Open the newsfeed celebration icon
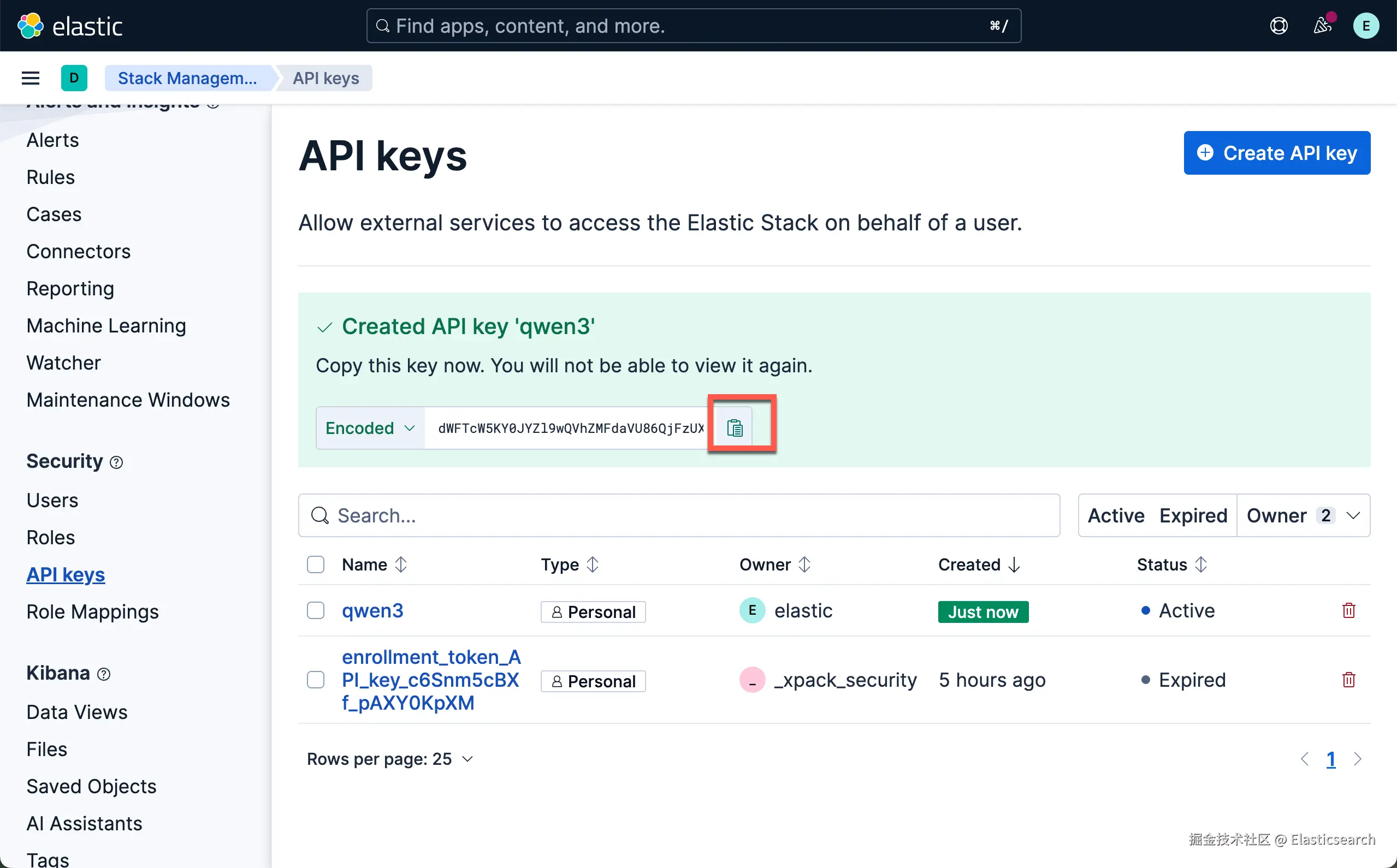This screenshot has height=868, width=1397. (x=1322, y=26)
